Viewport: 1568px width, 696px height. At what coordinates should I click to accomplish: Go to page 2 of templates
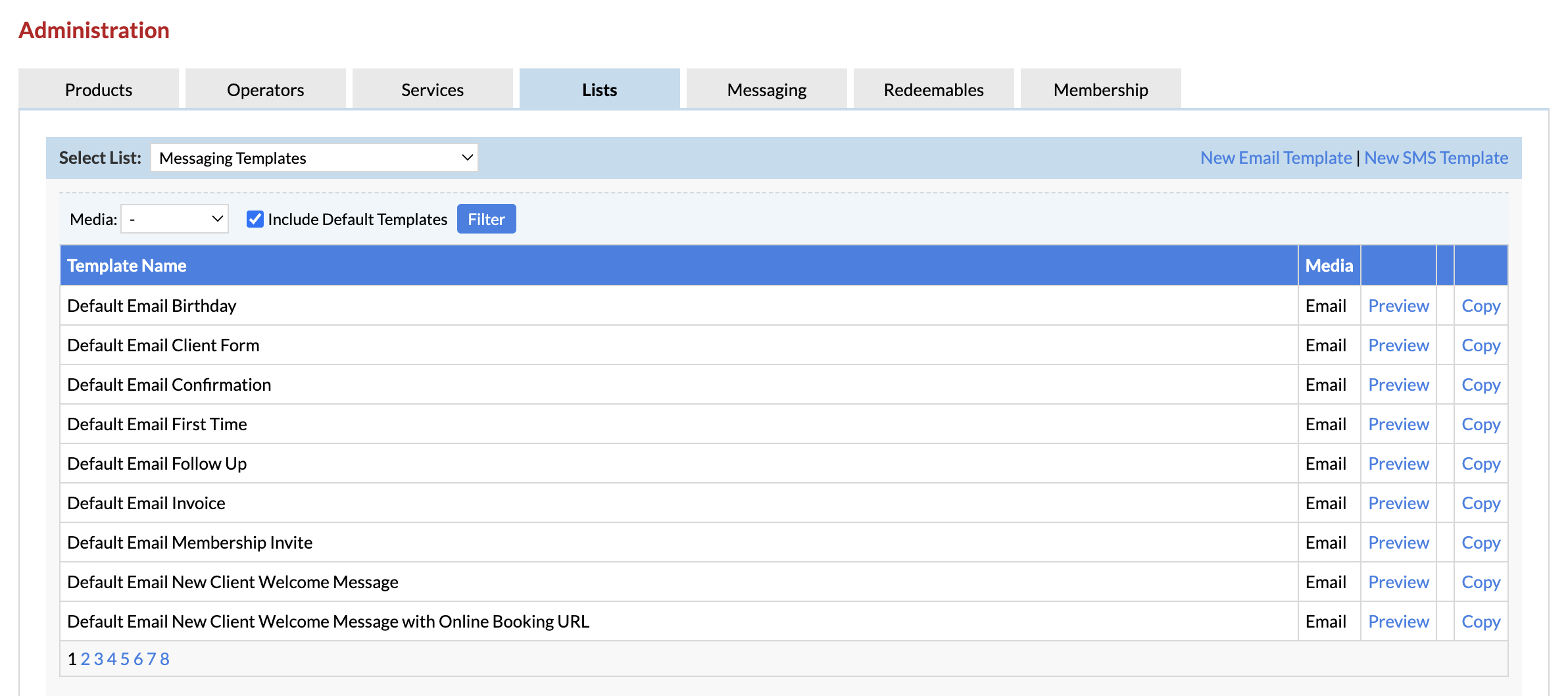[x=86, y=659]
